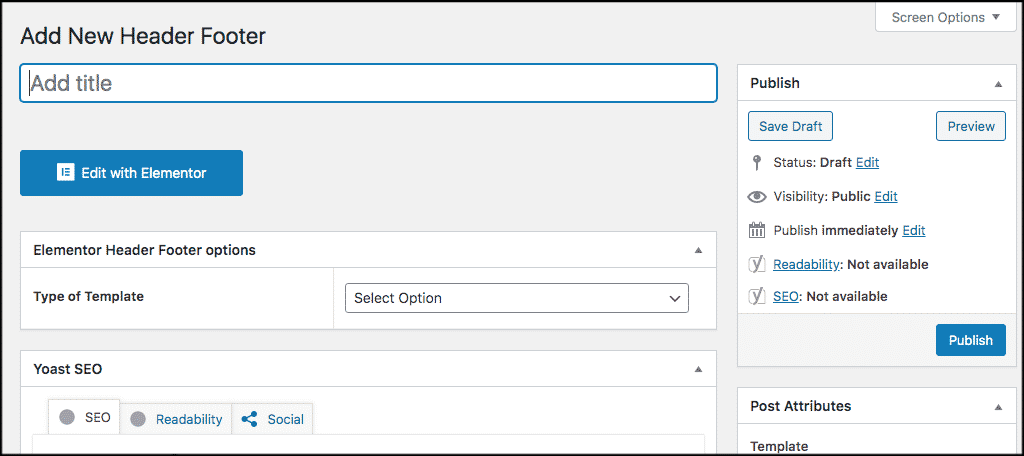Click the publish calendar icon
Viewport: 1024px width, 456px height.
pyautogui.click(x=756, y=230)
